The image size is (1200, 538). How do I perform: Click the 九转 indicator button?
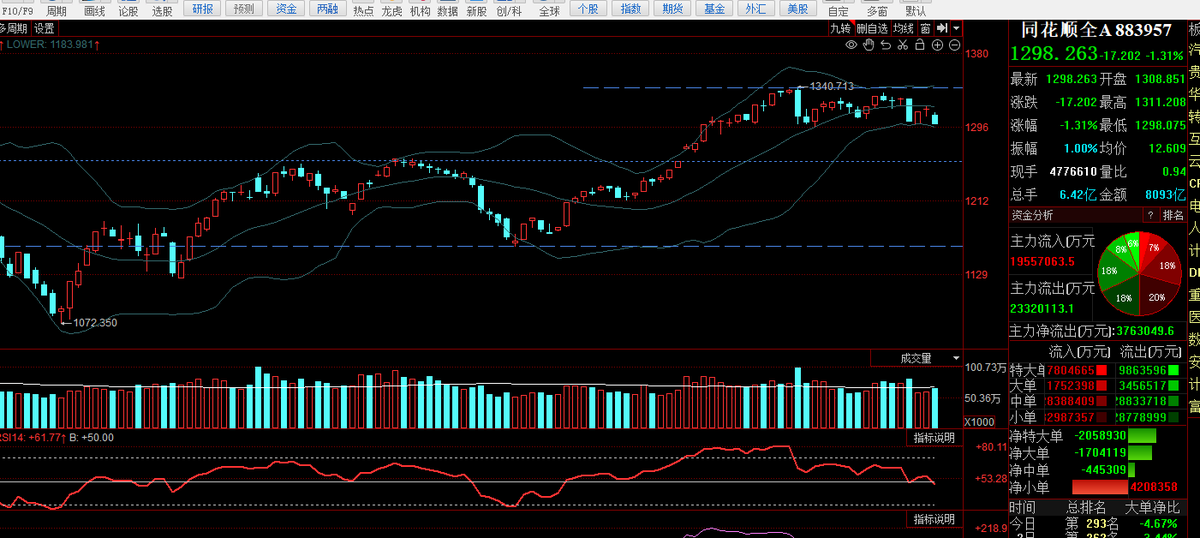840,29
